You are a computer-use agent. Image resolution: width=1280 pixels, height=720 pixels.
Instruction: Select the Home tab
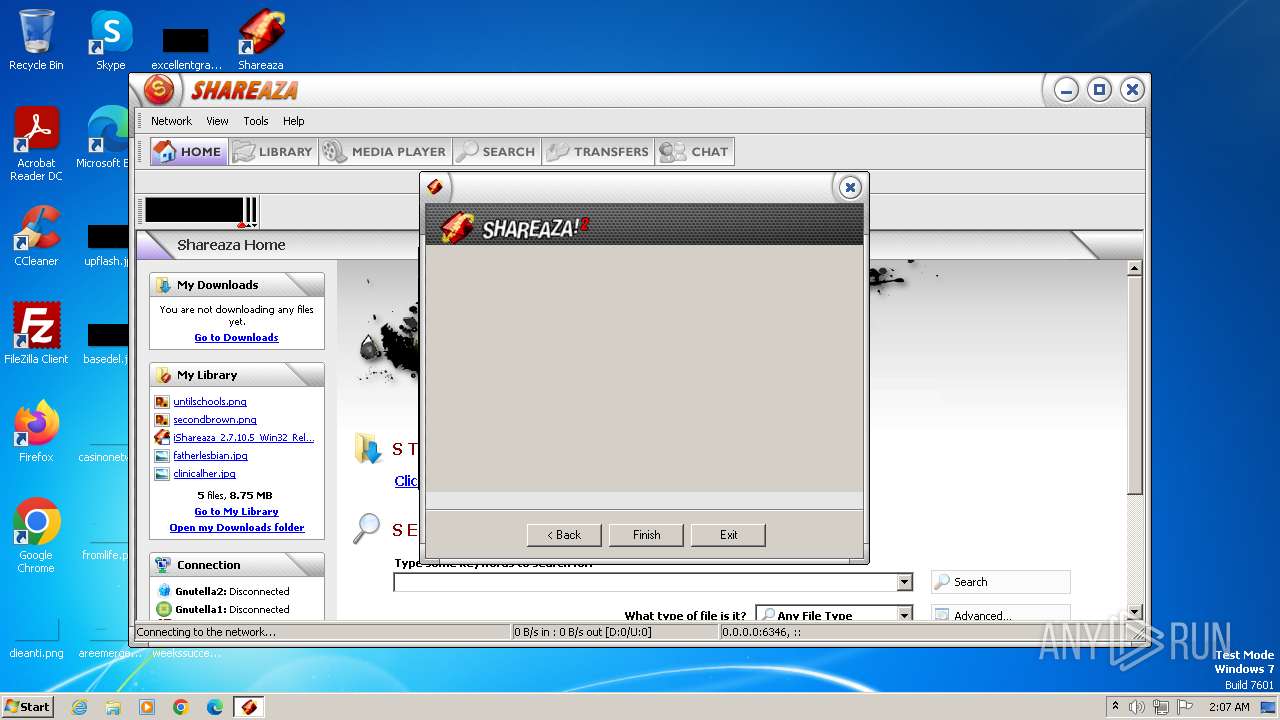(x=189, y=152)
